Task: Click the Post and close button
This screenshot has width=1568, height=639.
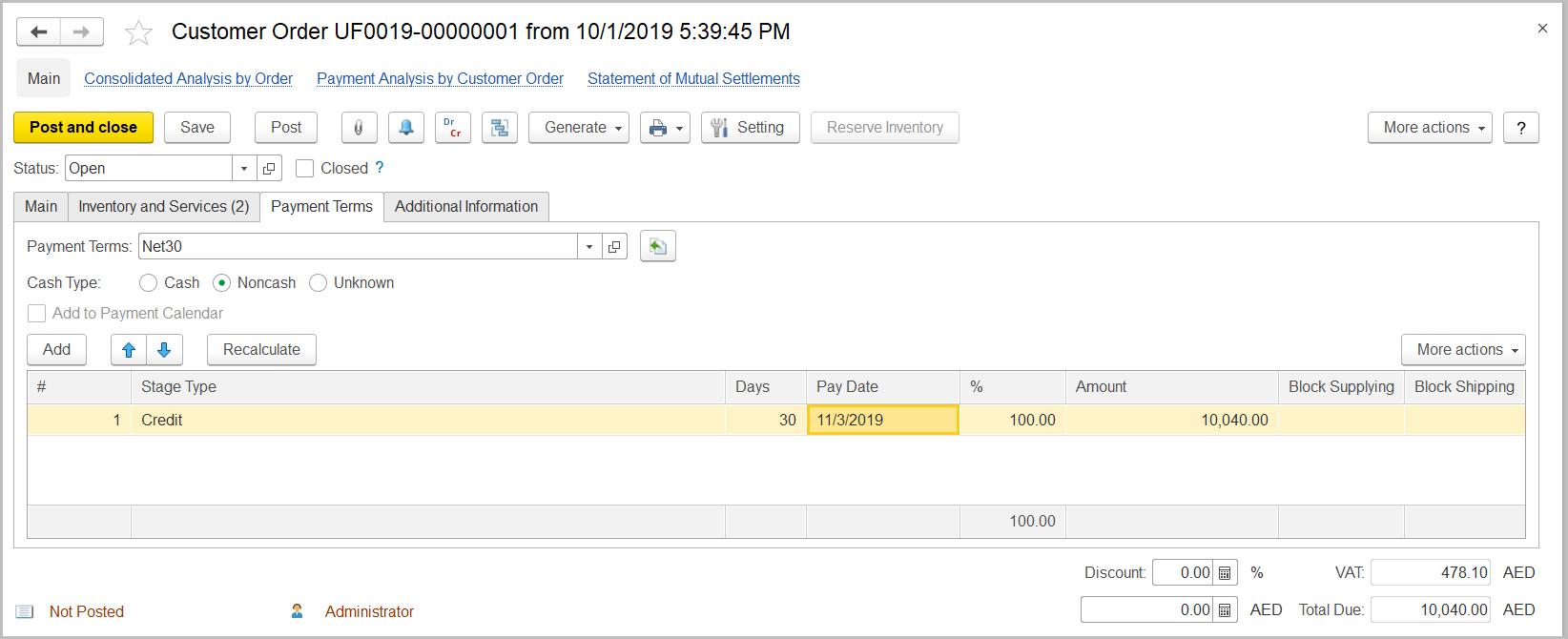Action: point(83,128)
